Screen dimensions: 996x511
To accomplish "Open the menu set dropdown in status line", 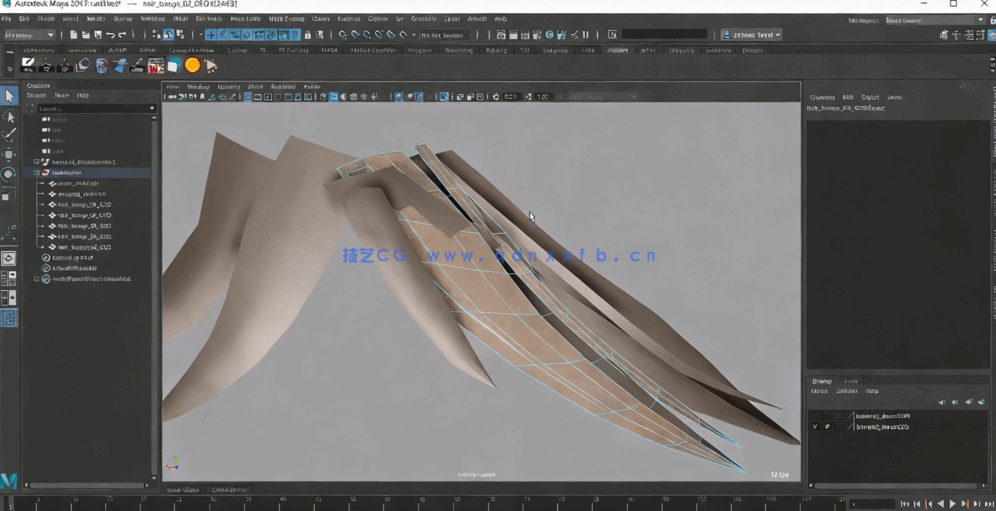I will (30, 35).
